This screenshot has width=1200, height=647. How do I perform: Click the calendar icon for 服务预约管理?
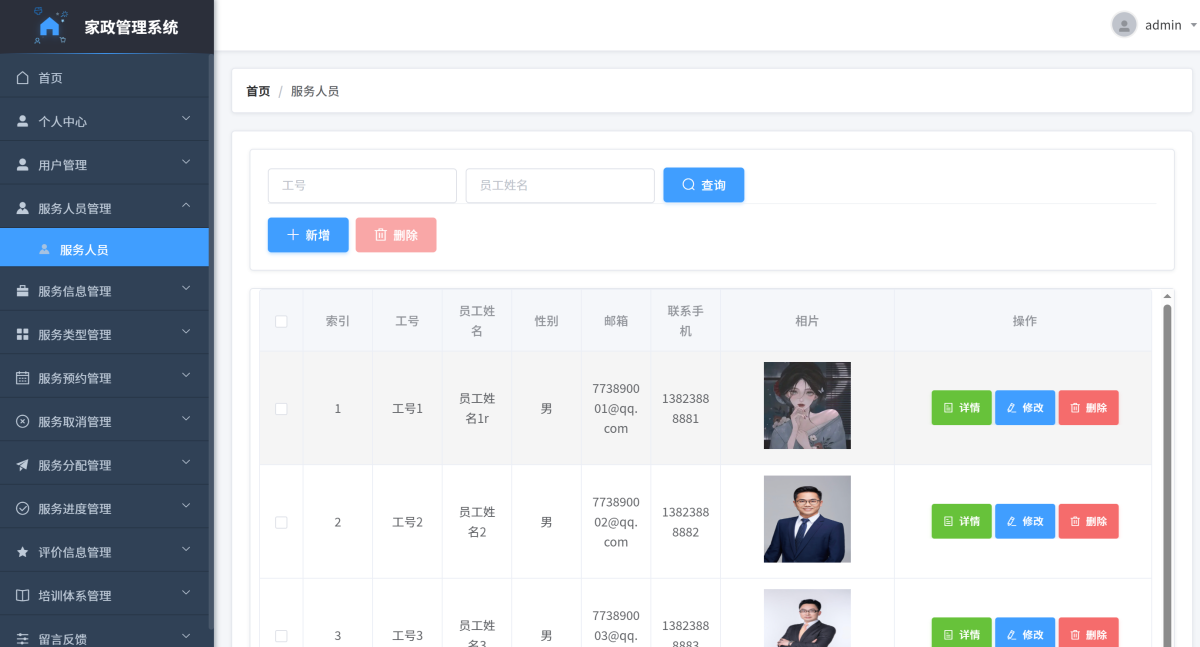point(23,378)
